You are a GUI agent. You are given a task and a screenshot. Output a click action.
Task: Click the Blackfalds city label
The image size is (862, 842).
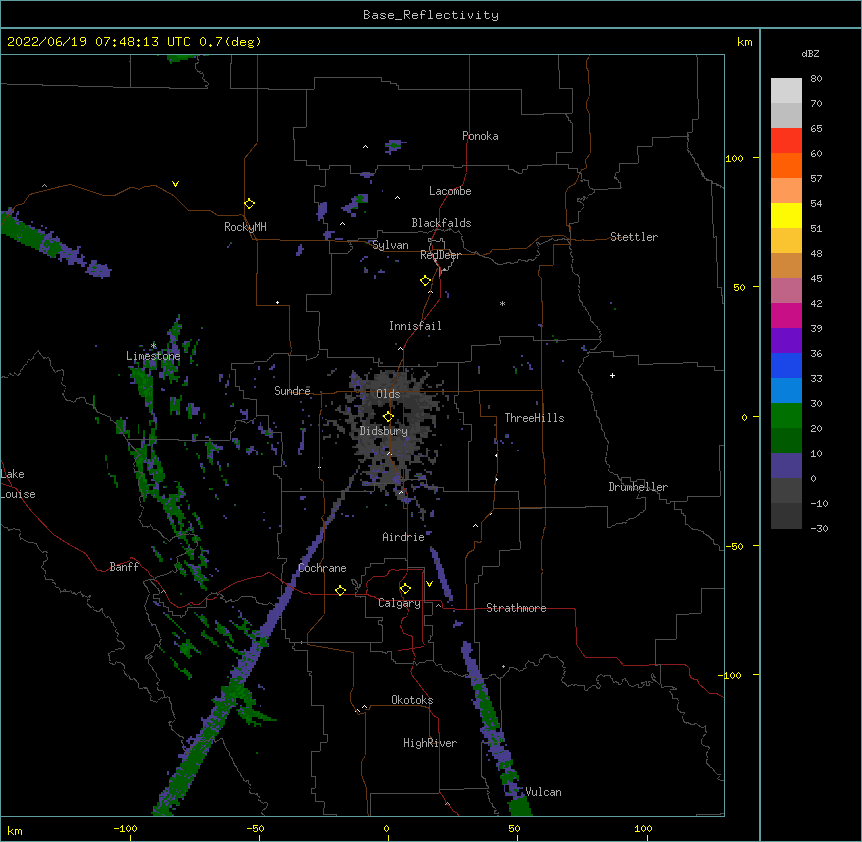pyautogui.click(x=441, y=223)
